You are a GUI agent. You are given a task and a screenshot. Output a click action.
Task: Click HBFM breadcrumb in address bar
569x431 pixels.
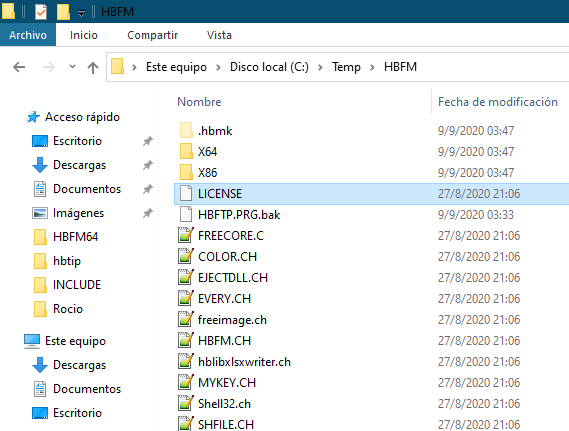click(x=400, y=67)
